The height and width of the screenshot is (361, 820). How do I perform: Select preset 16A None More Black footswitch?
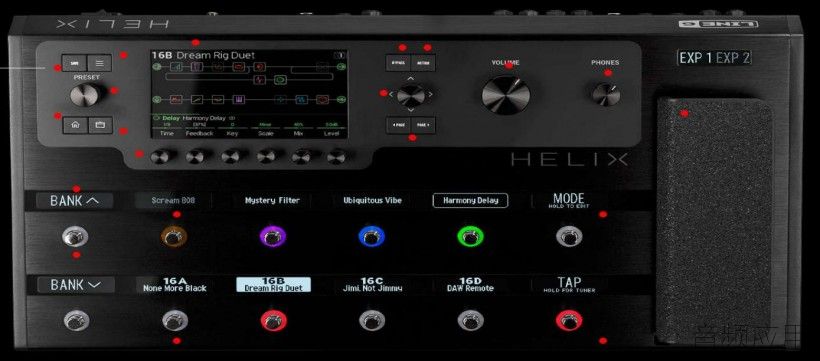pos(175,321)
